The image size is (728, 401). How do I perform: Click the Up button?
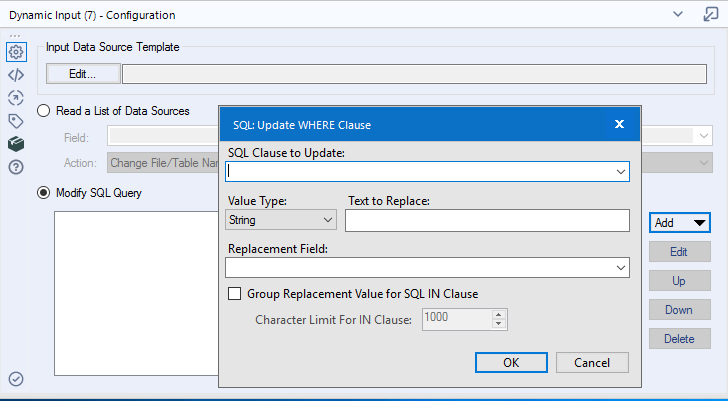coord(680,281)
